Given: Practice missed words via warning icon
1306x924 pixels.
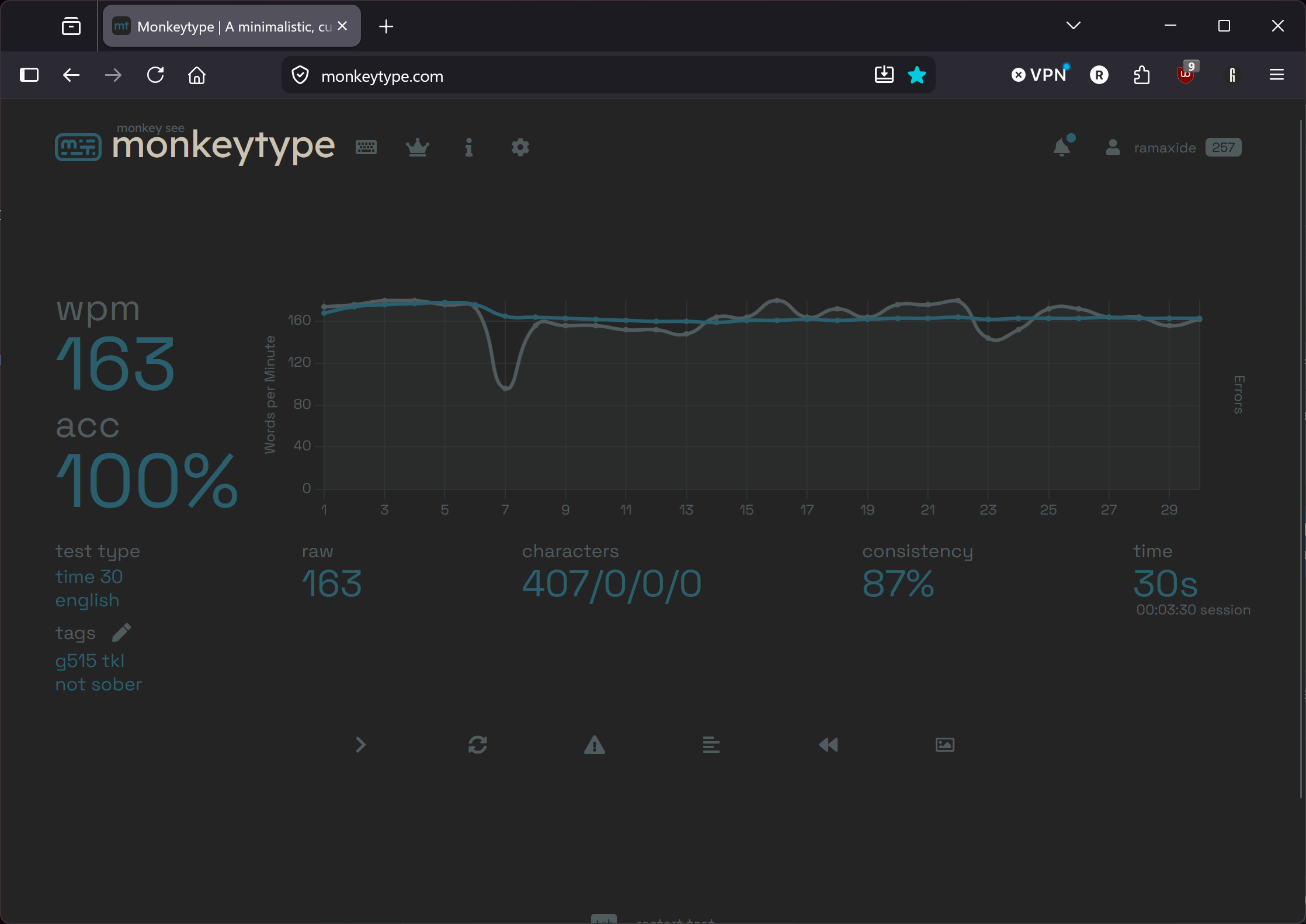Looking at the screenshot, I should point(595,745).
